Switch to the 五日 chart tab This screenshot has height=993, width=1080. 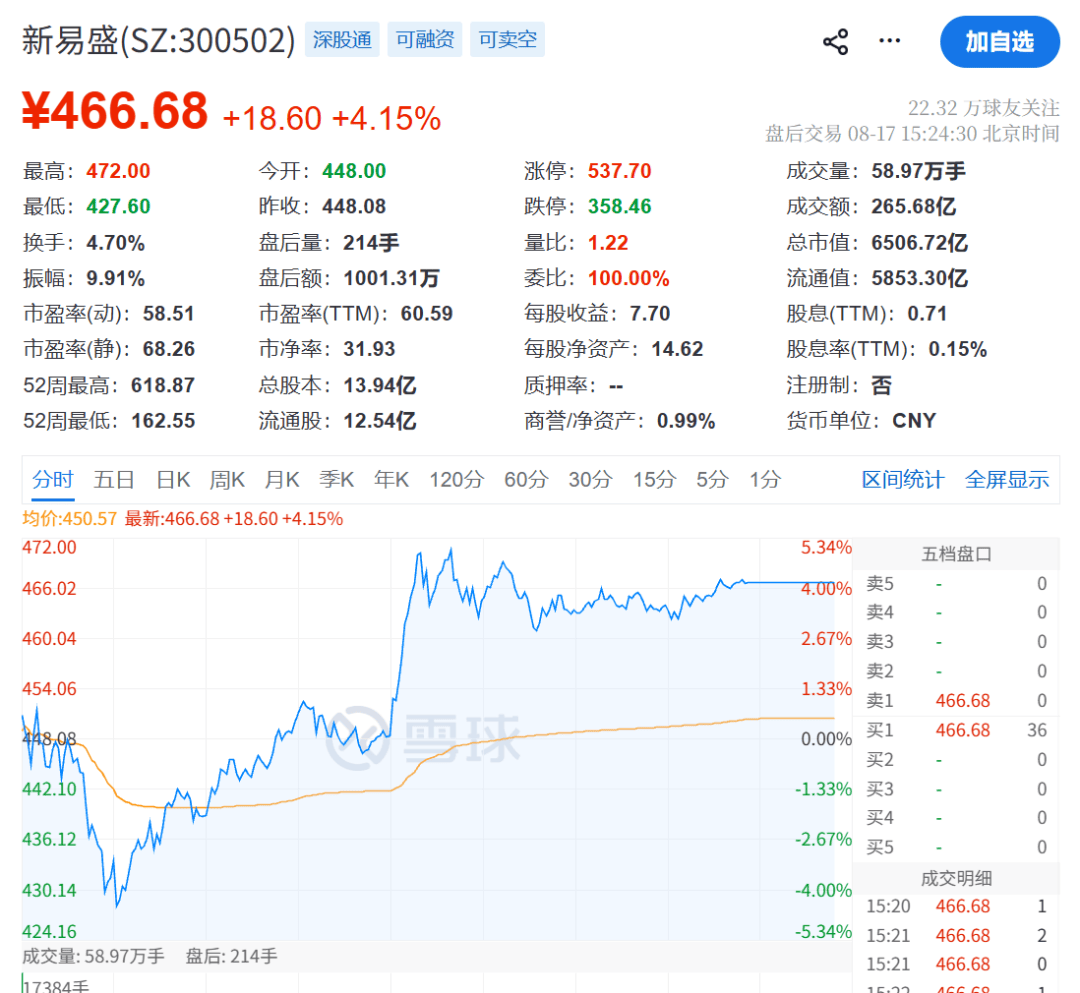[x=114, y=479]
